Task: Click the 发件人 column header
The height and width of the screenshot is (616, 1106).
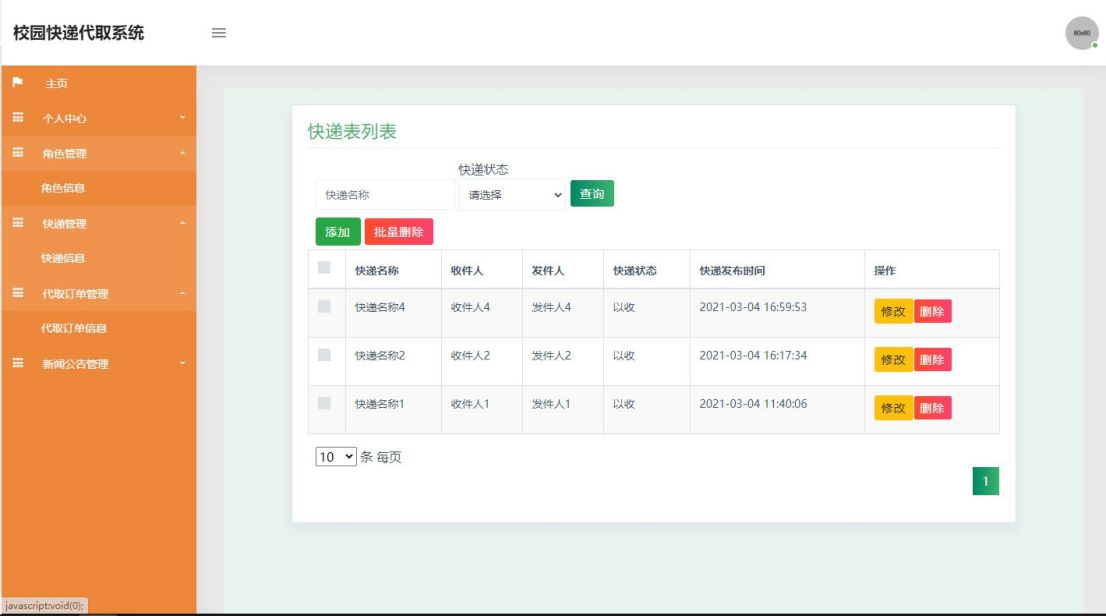Action: (x=548, y=270)
